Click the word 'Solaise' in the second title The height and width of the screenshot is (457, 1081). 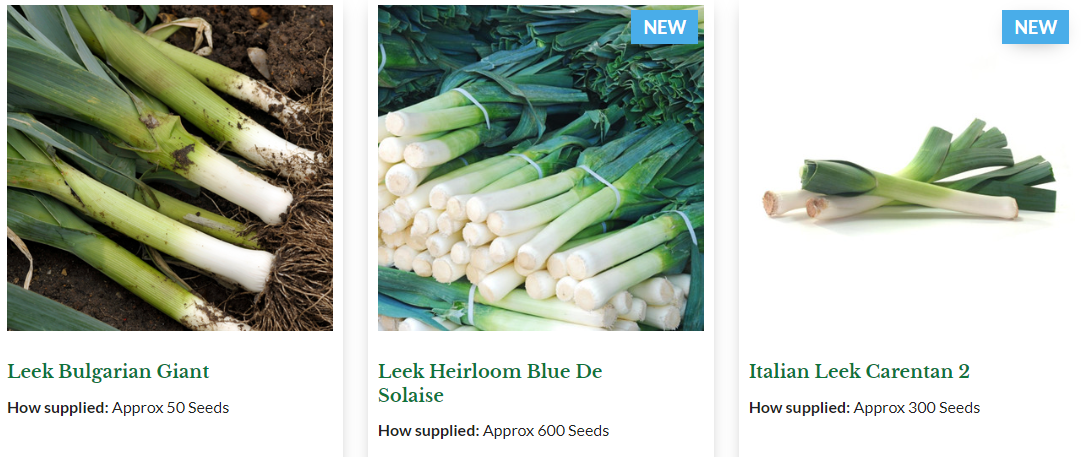(x=411, y=396)
